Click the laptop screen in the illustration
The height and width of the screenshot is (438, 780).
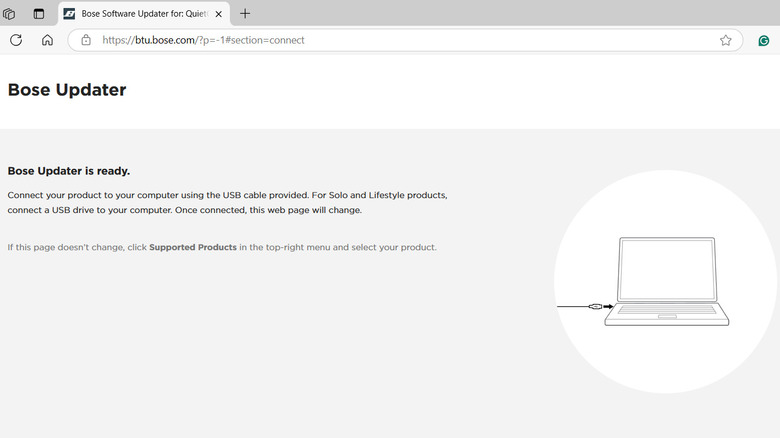coord(667,269)
